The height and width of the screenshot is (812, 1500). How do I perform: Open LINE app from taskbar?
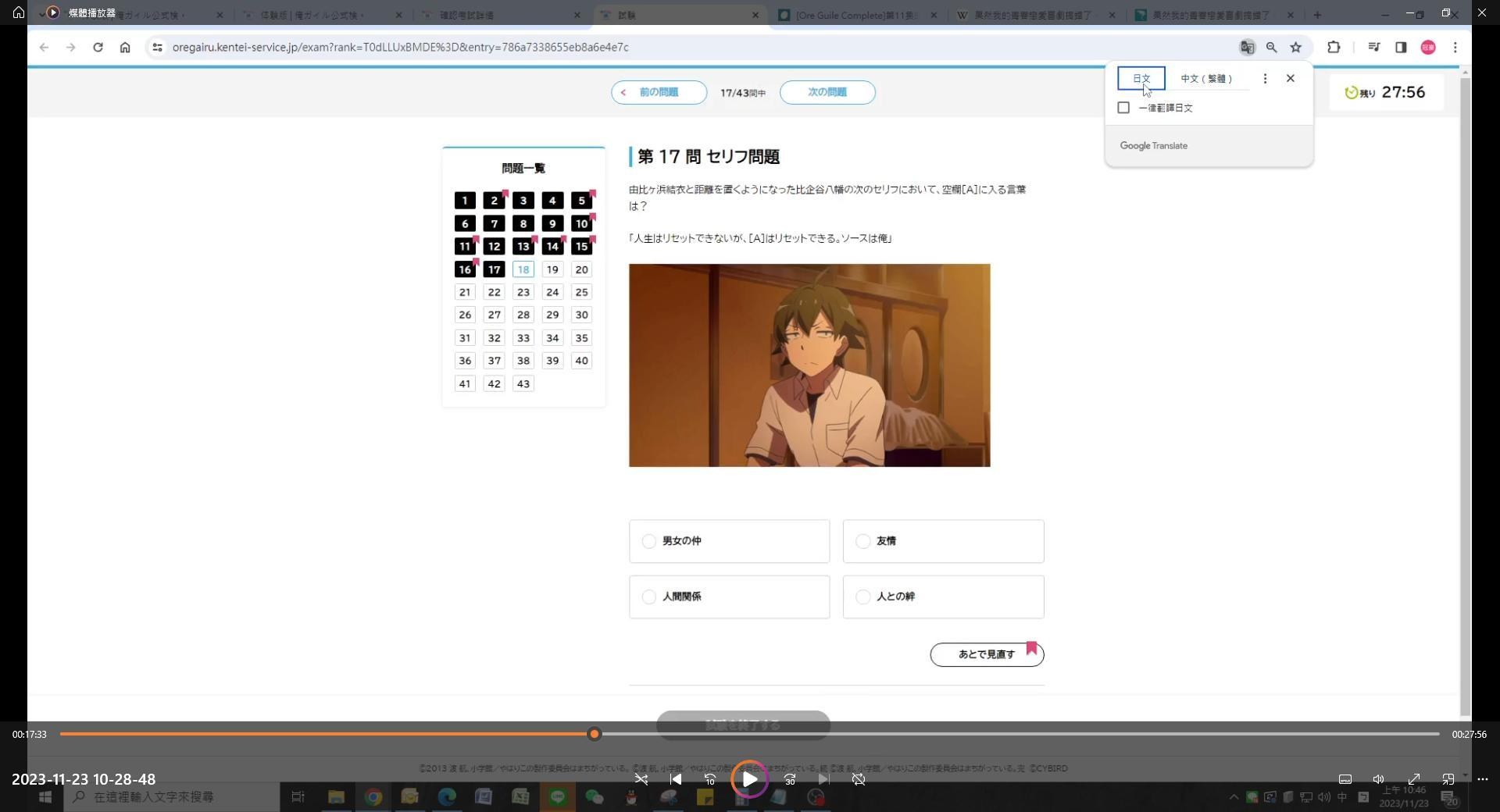pyautogui.click(x=558, y=797)
